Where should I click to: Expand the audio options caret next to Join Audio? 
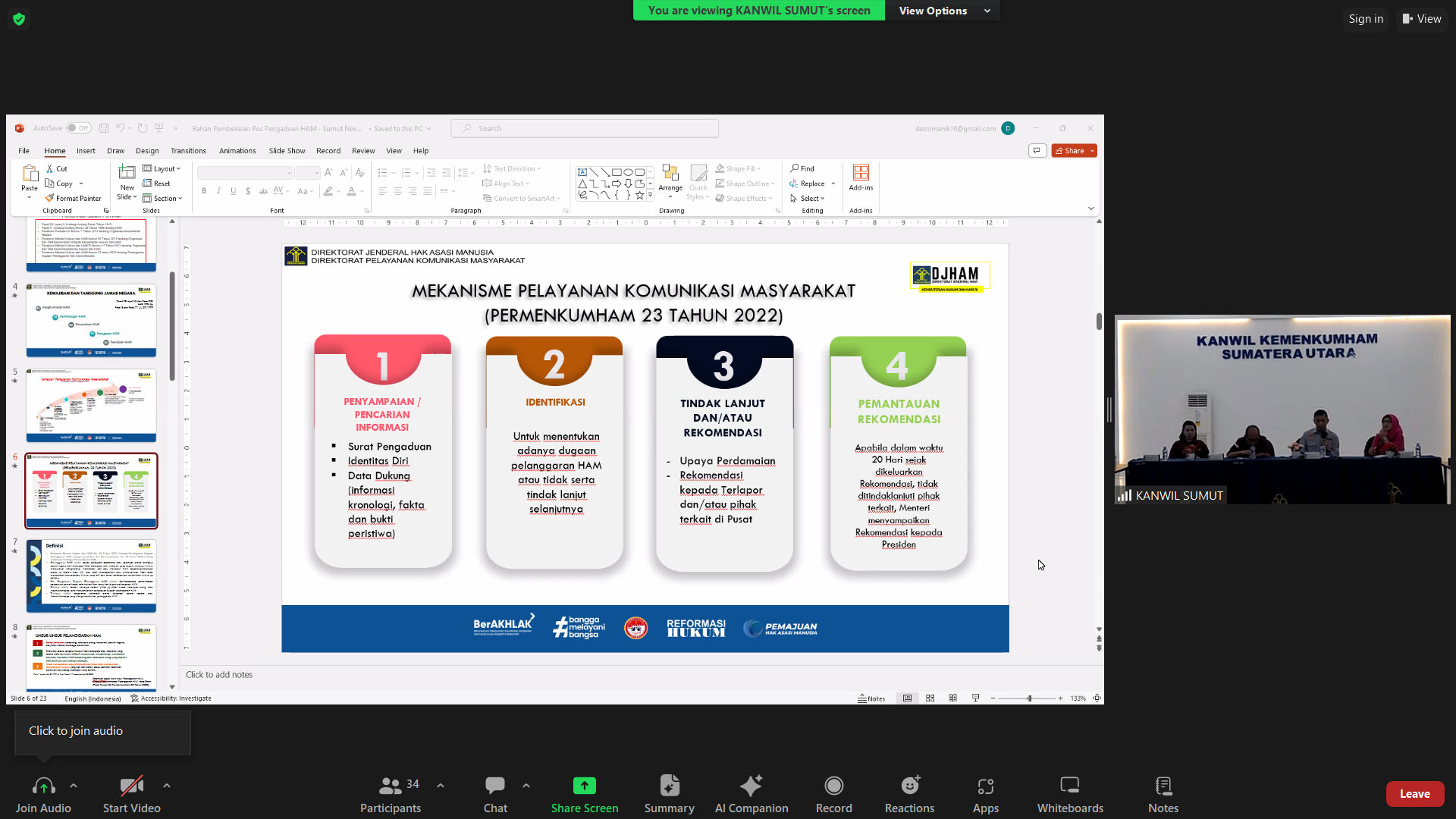[x=74, y=786]
